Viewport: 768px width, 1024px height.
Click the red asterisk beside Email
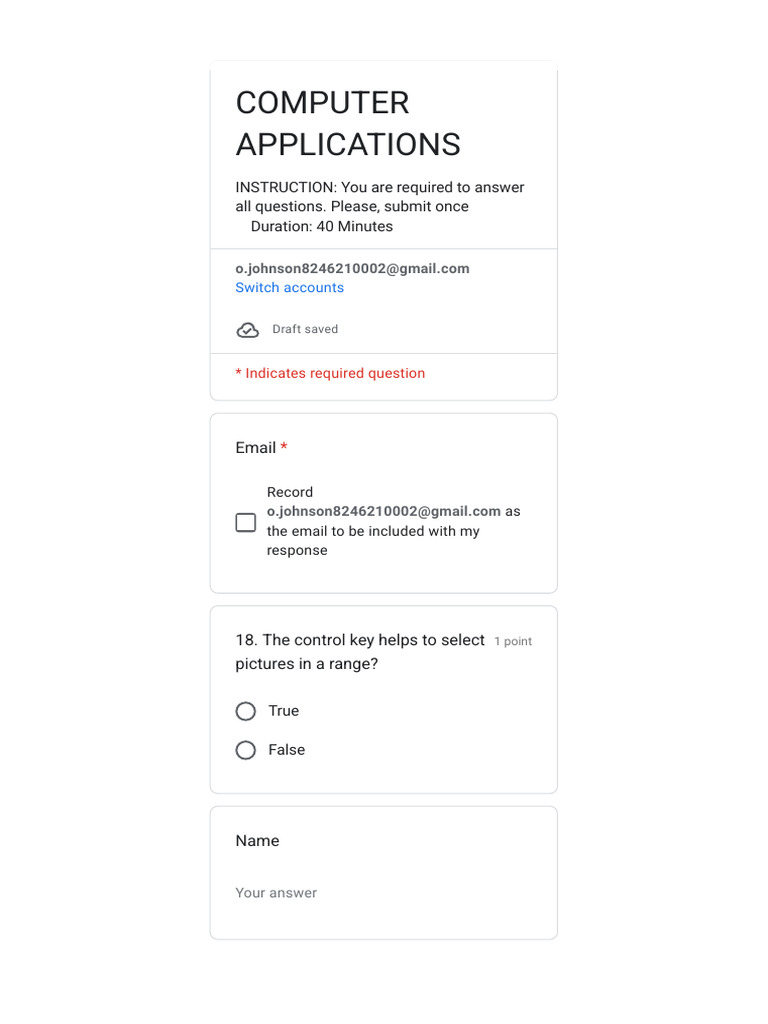click(284, 448)
